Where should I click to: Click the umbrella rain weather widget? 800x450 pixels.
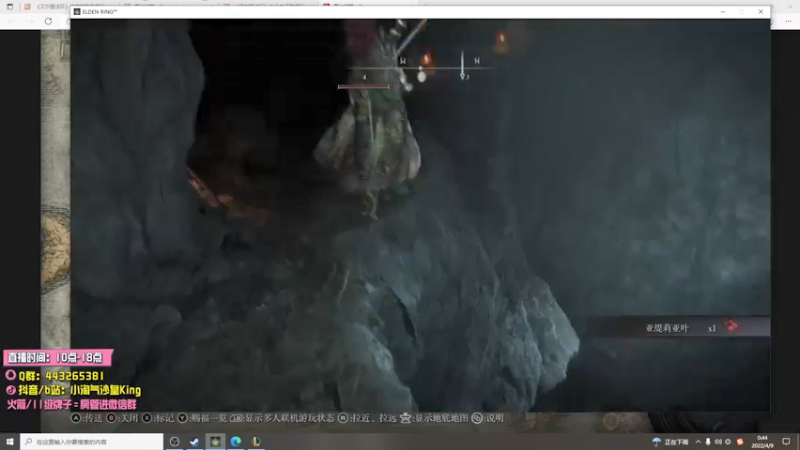point(670,442)
